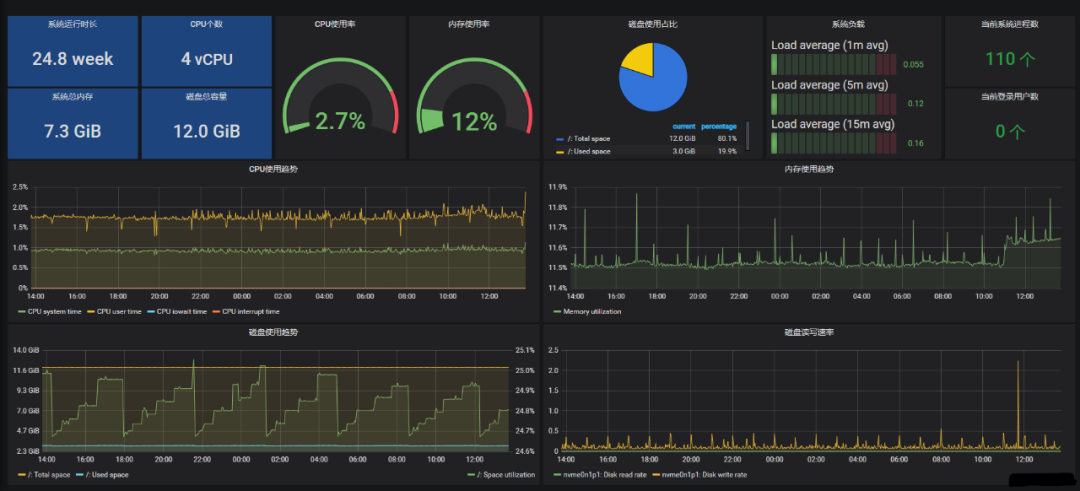
Task: Open the 内存使用趋势 panel title menu
Action: (809, 169)
